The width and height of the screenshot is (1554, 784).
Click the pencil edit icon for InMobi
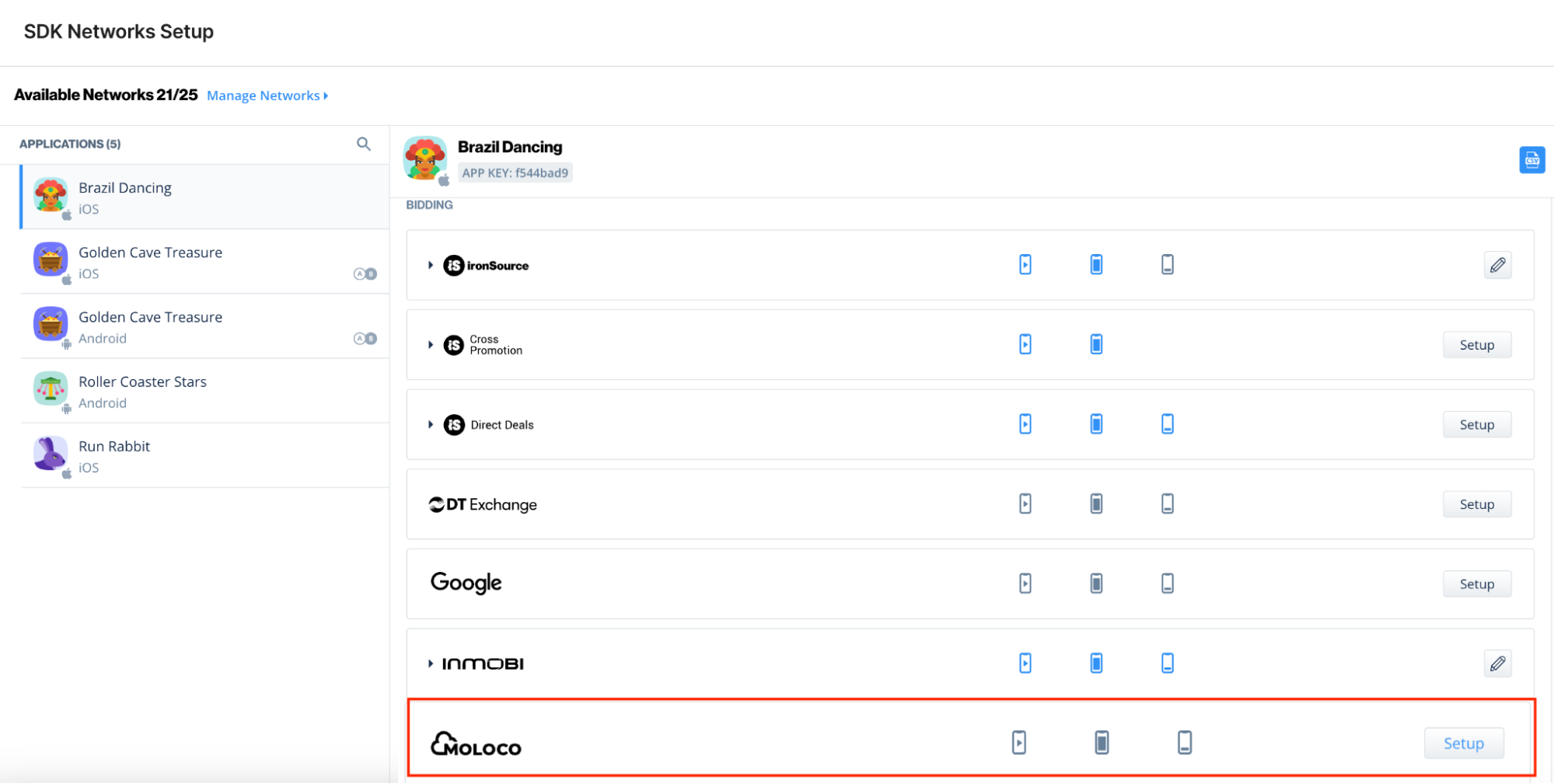(x=1497, y=664)
